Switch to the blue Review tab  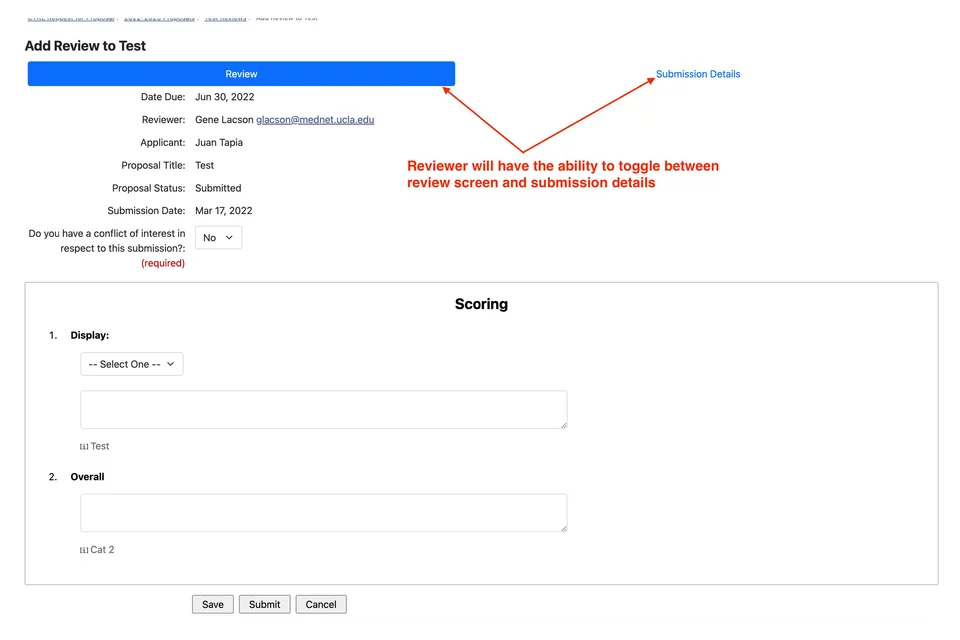241,73
